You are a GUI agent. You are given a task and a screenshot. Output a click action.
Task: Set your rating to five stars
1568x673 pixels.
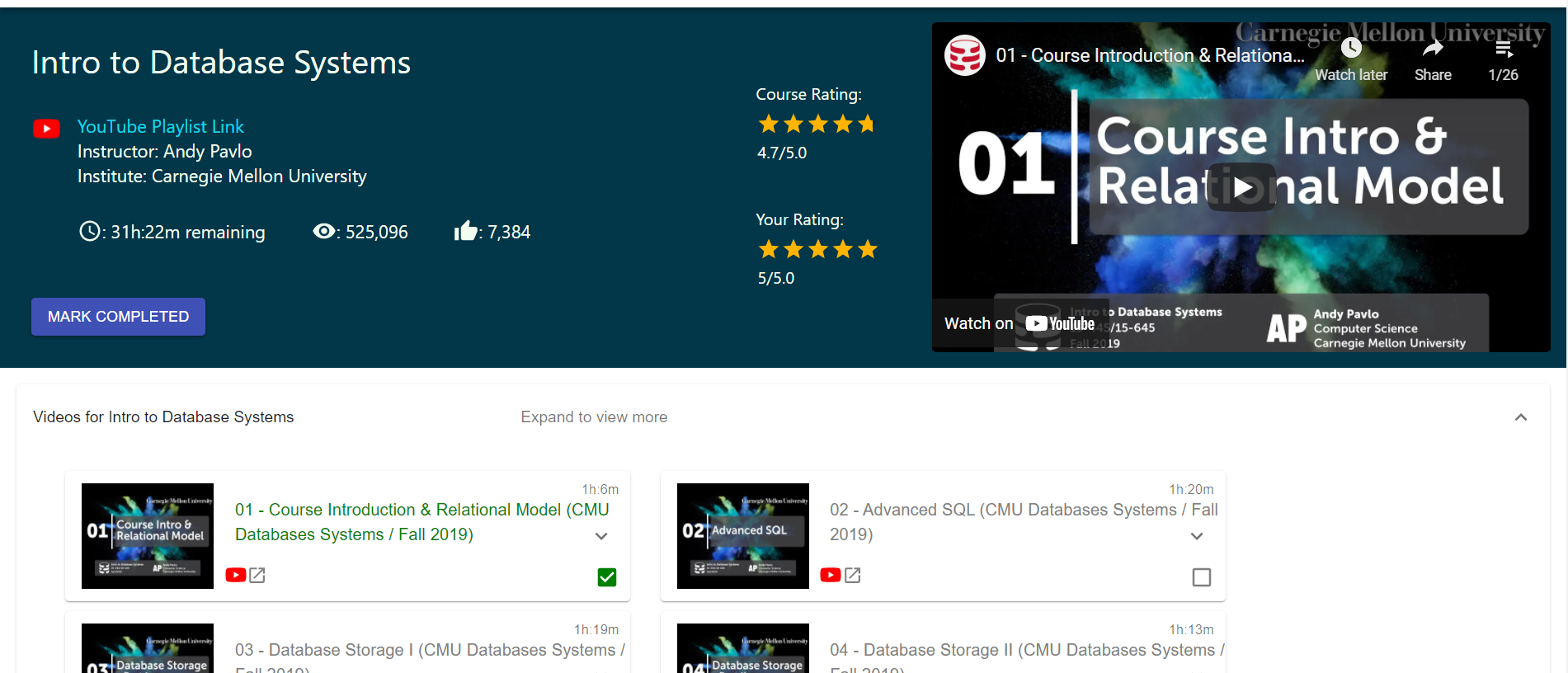pyautogui.click(x=868, y=249)
